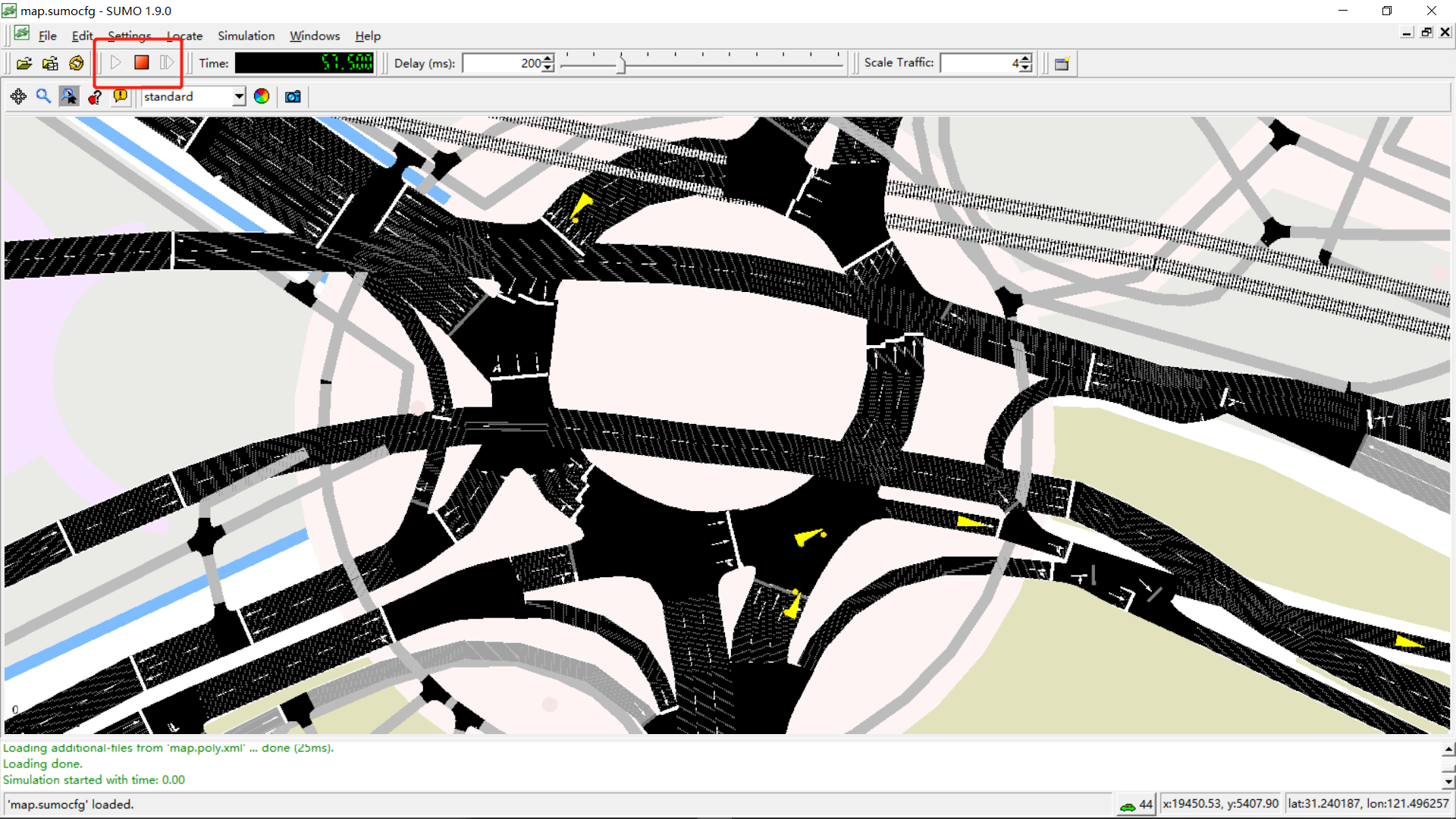Open the color wheel view settings
The image size is (1456, 819).
coord(262,96)
